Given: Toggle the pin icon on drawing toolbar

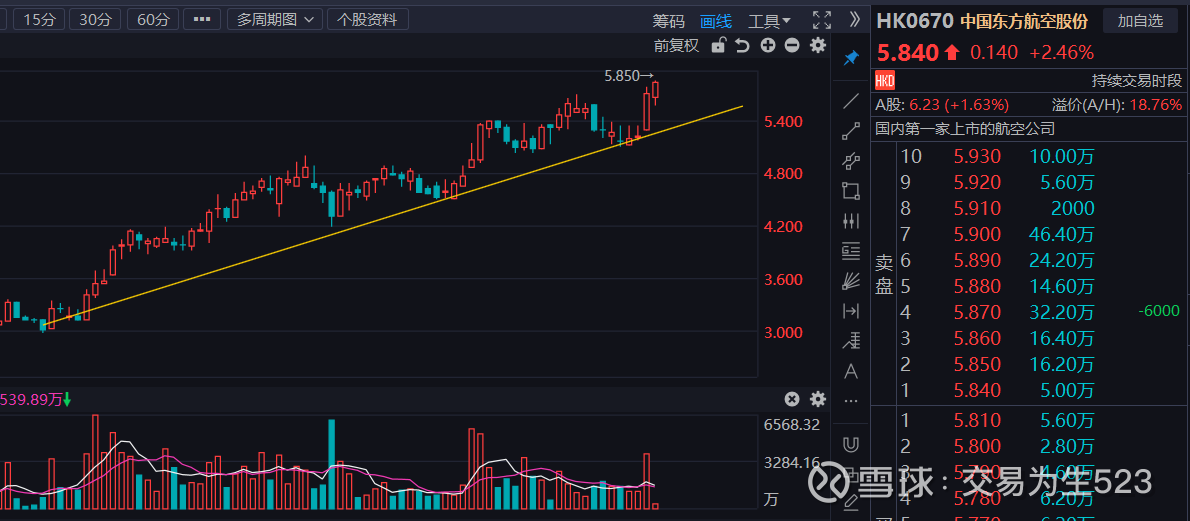Looking at the screenshot, I should [851, 58].
